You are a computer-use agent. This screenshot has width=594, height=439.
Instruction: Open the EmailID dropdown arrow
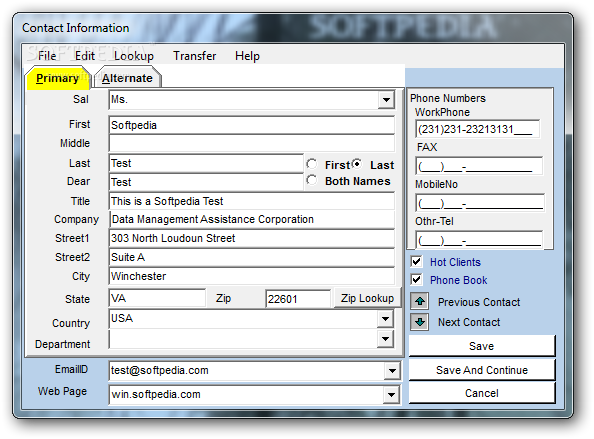click(392, 371)
